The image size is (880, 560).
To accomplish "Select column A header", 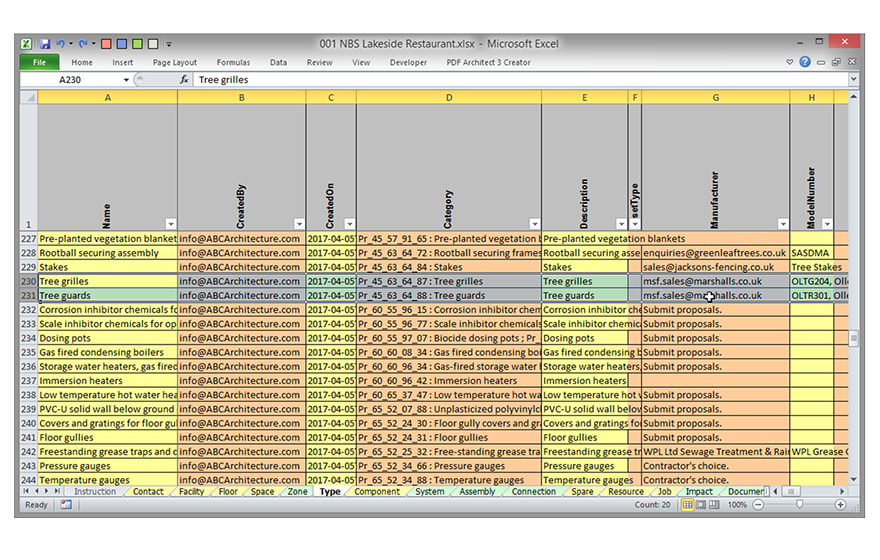I will tap(107, 98).
